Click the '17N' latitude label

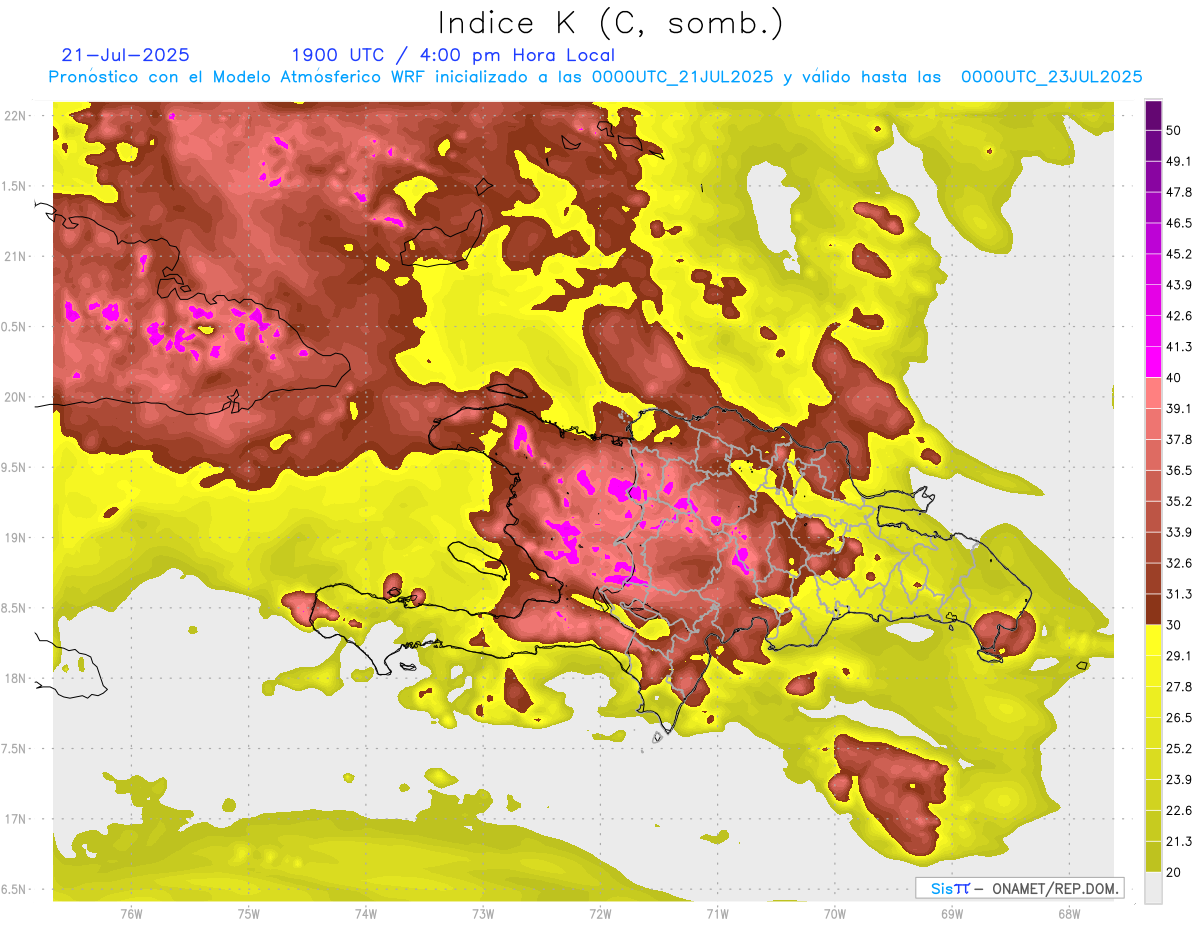(14, 819)
